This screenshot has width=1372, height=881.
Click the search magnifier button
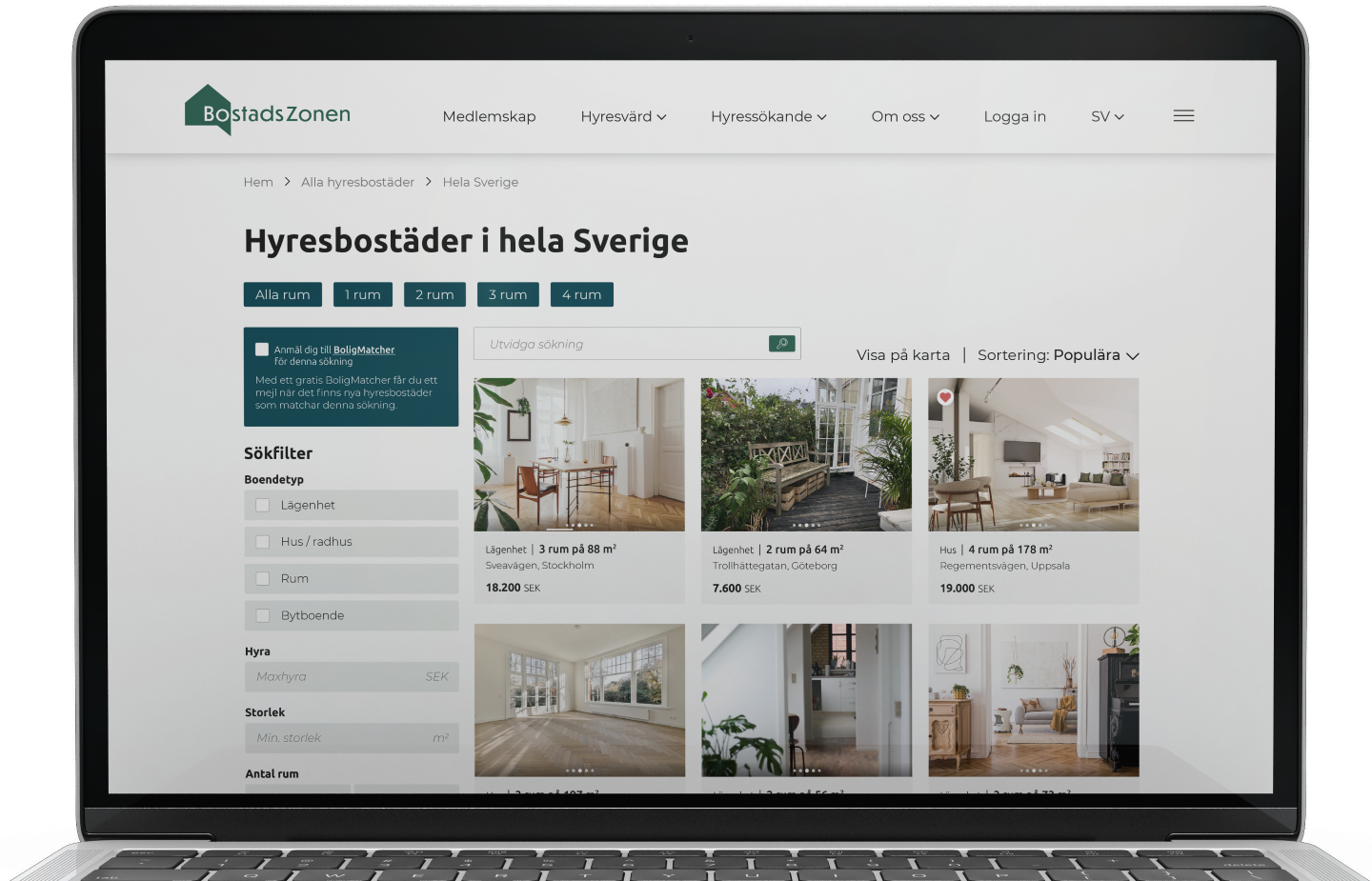click(x=781, y=344)
